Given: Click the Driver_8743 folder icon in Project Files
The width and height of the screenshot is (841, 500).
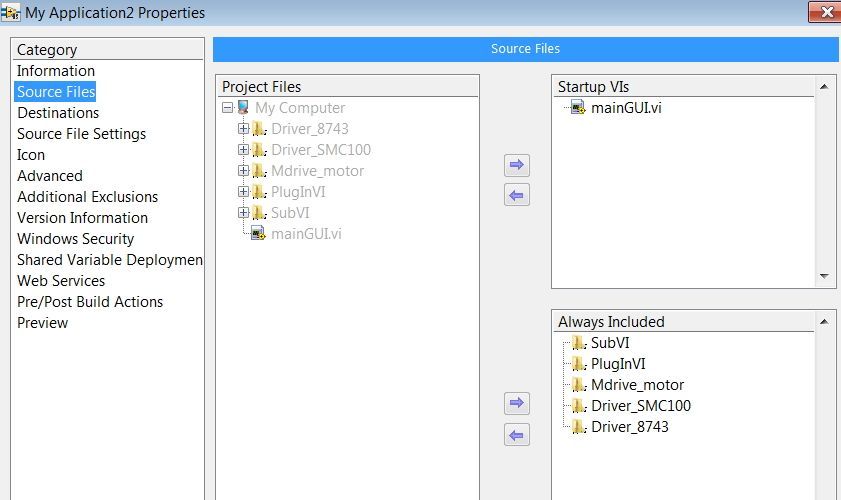Looking at the screenshot, I should point(259,129).
